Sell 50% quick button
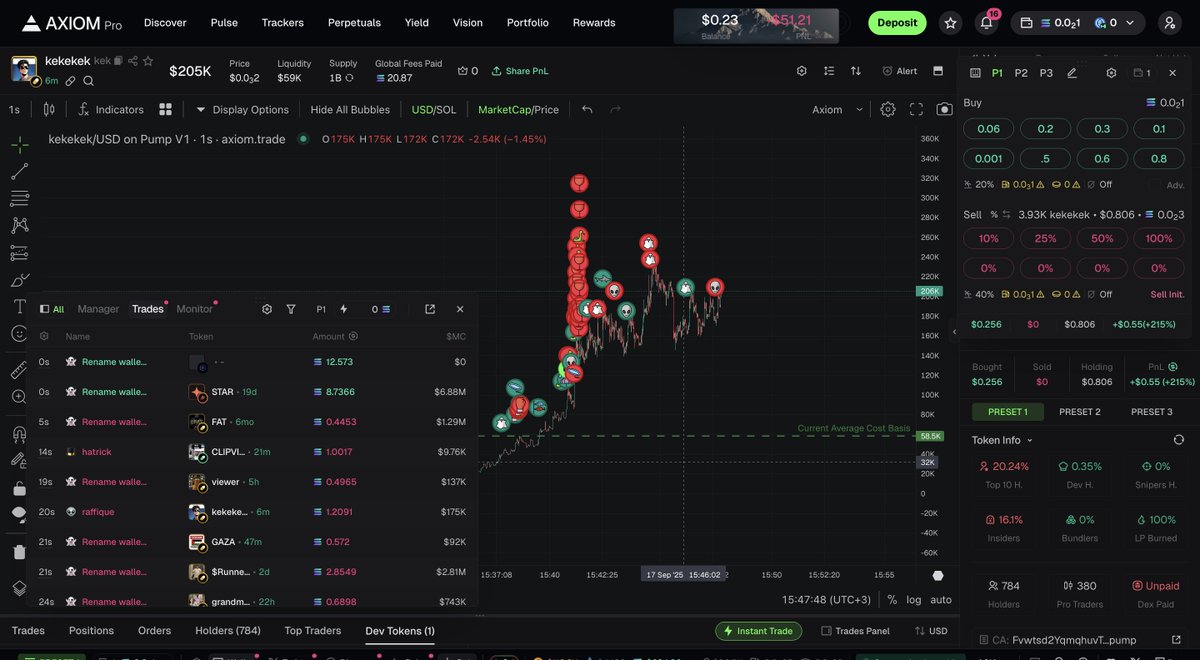Viewport: 1200px width, 660px height. pos(1102,239)
